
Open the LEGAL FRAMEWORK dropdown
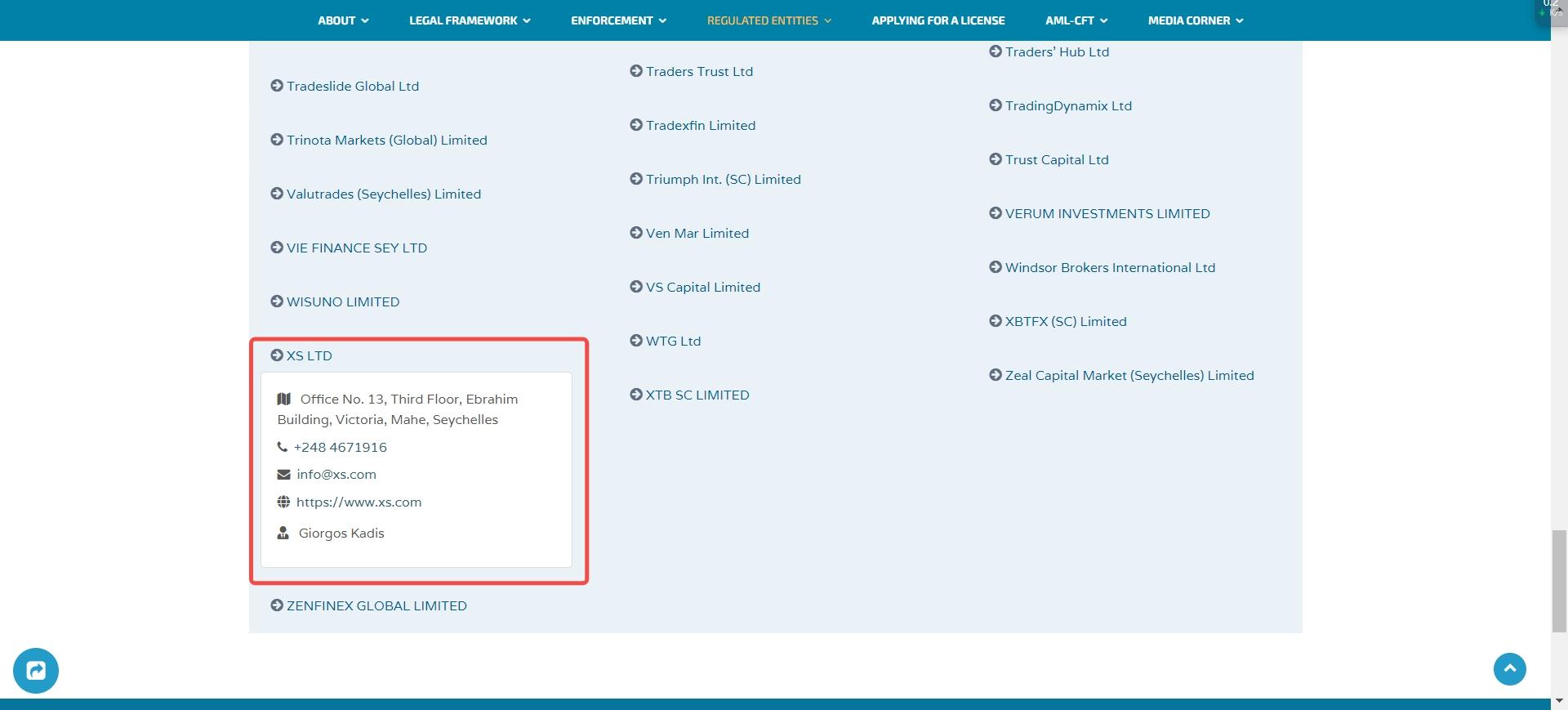[470, 20]
